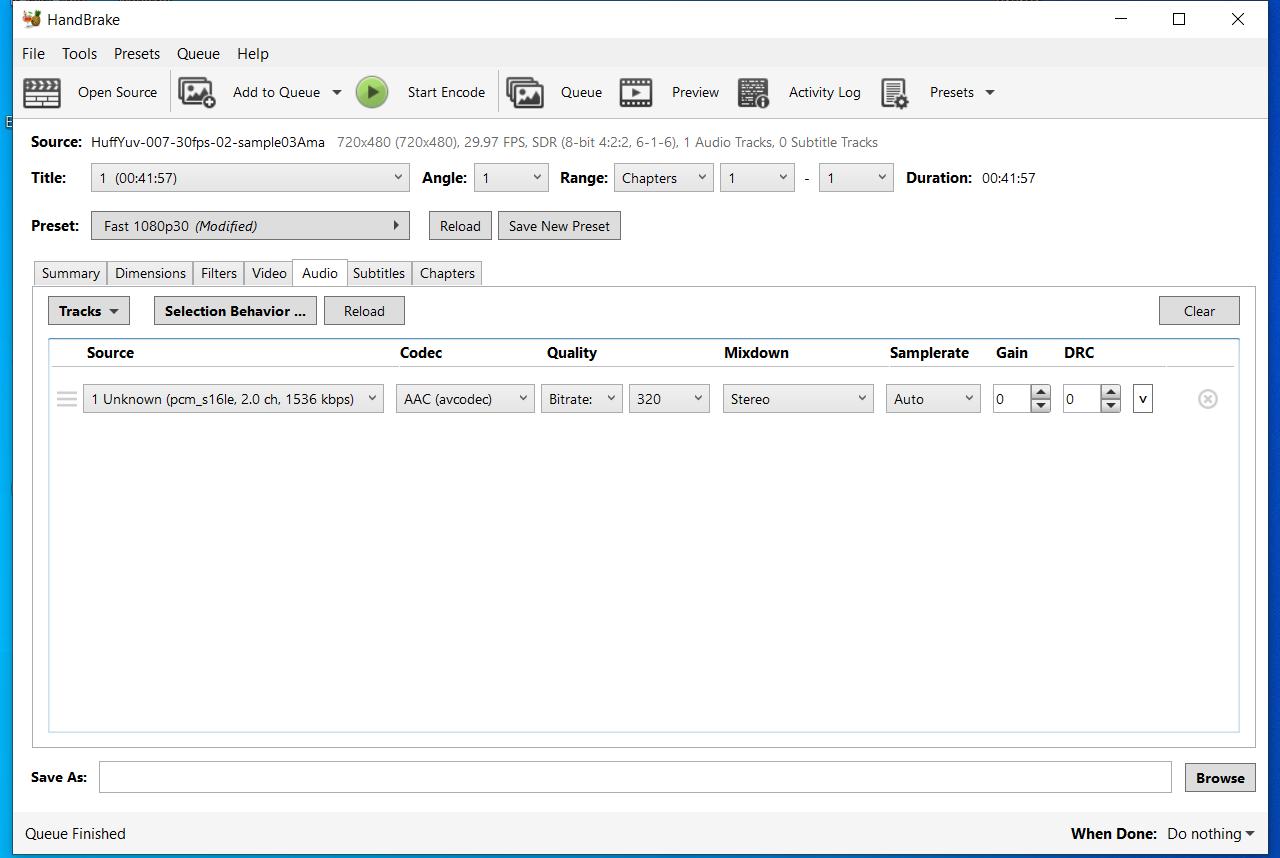Click Save New Preset button

click(x=559, y=226)
